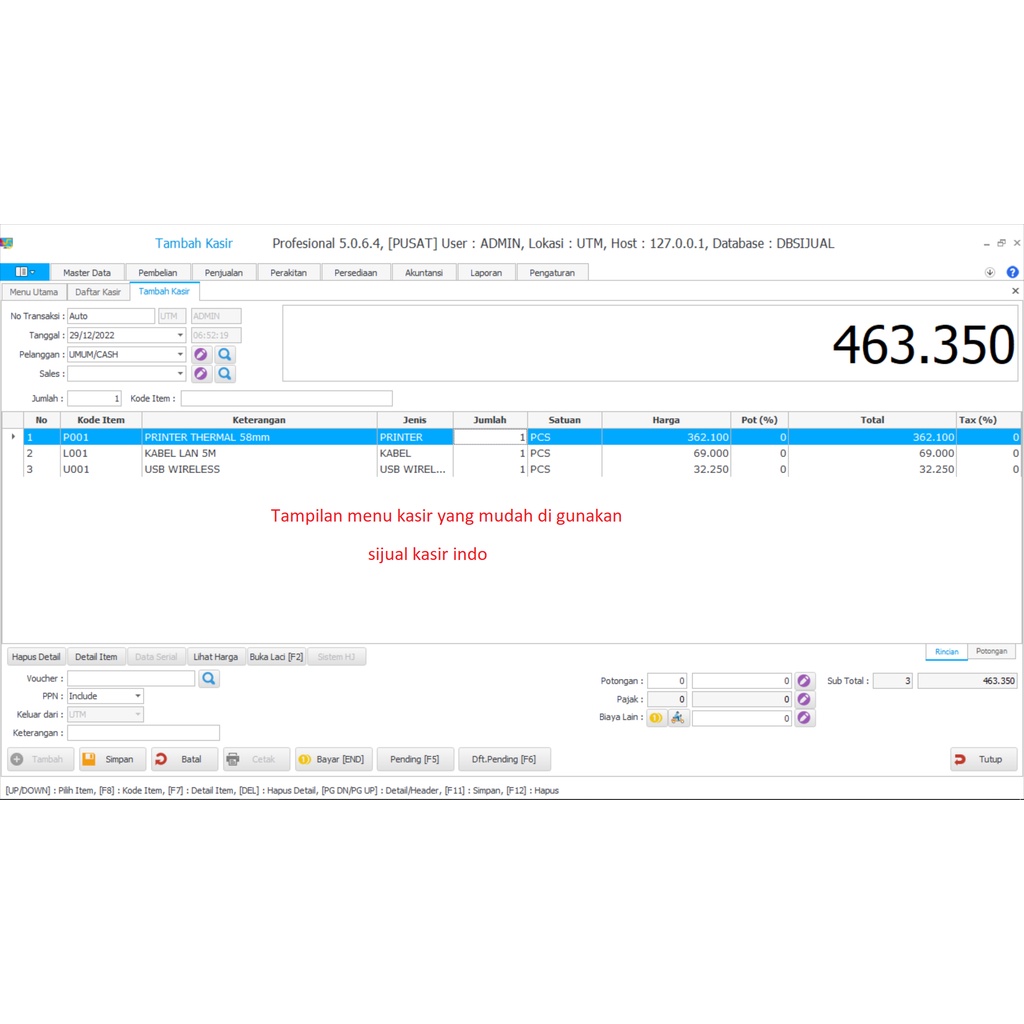This screenshot has width=1024, height=1024.
Task: Click the coin icon beside Biaya Lain
Action: (x=656, y=718)
